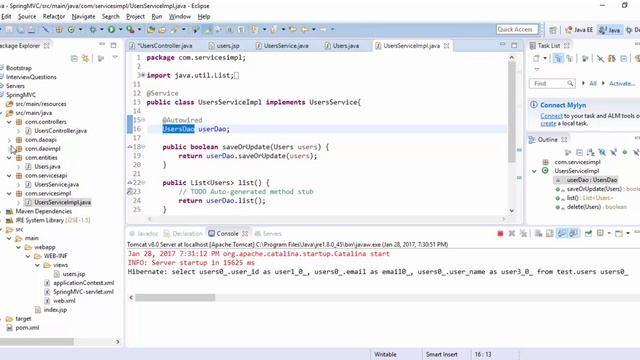Image resolution: width=640 pixels, height=360 pixels.
Task: Click the editor vertical scrollbar thumb
Action: click(511, 112)
